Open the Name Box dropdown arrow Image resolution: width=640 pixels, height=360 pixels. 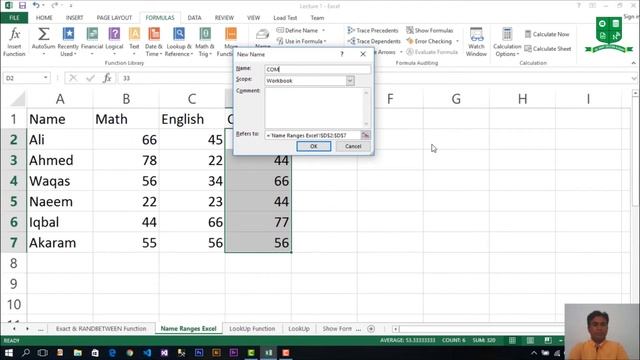coord(45,78)
